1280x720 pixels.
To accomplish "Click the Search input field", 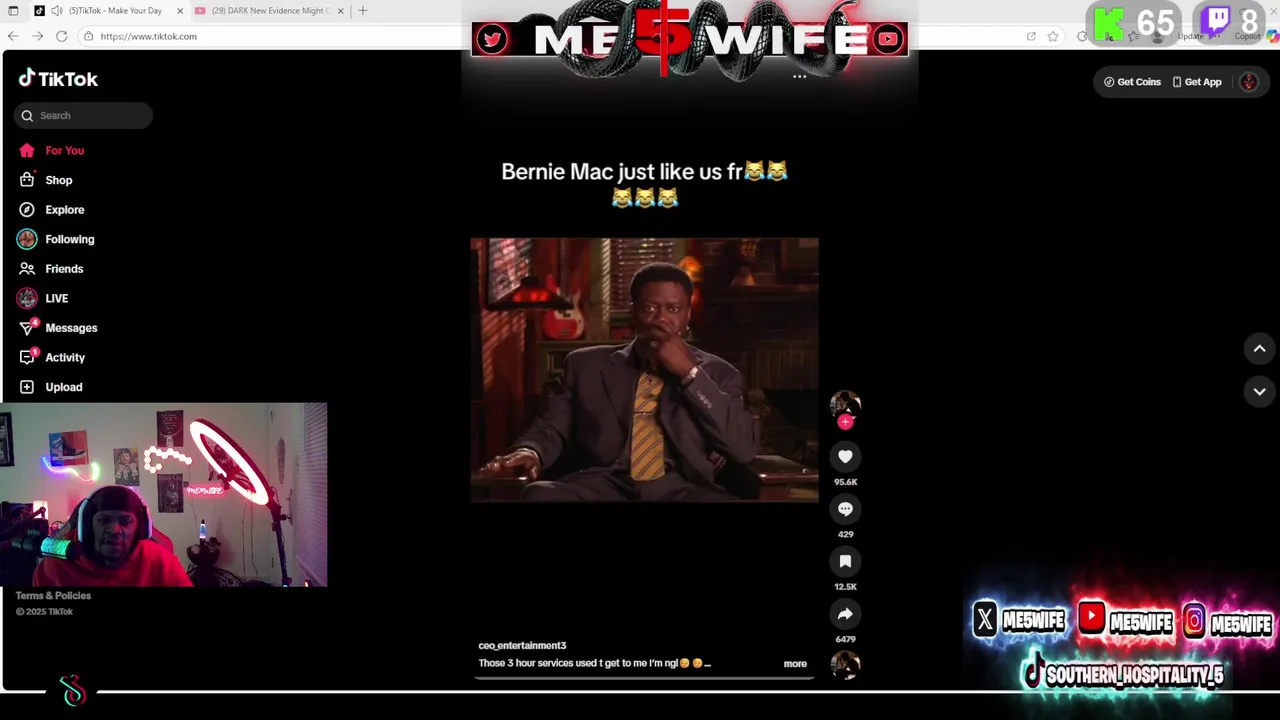I will [x=84, y=115].
